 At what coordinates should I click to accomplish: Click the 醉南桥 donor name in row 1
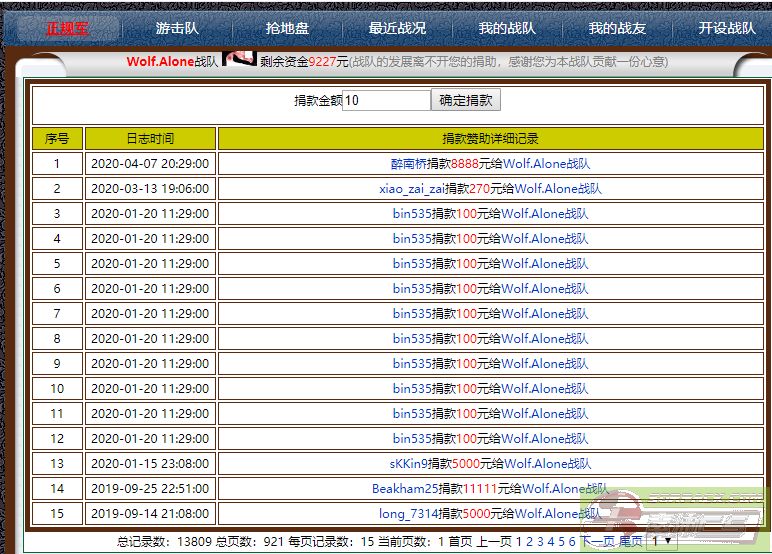point(410,164)
